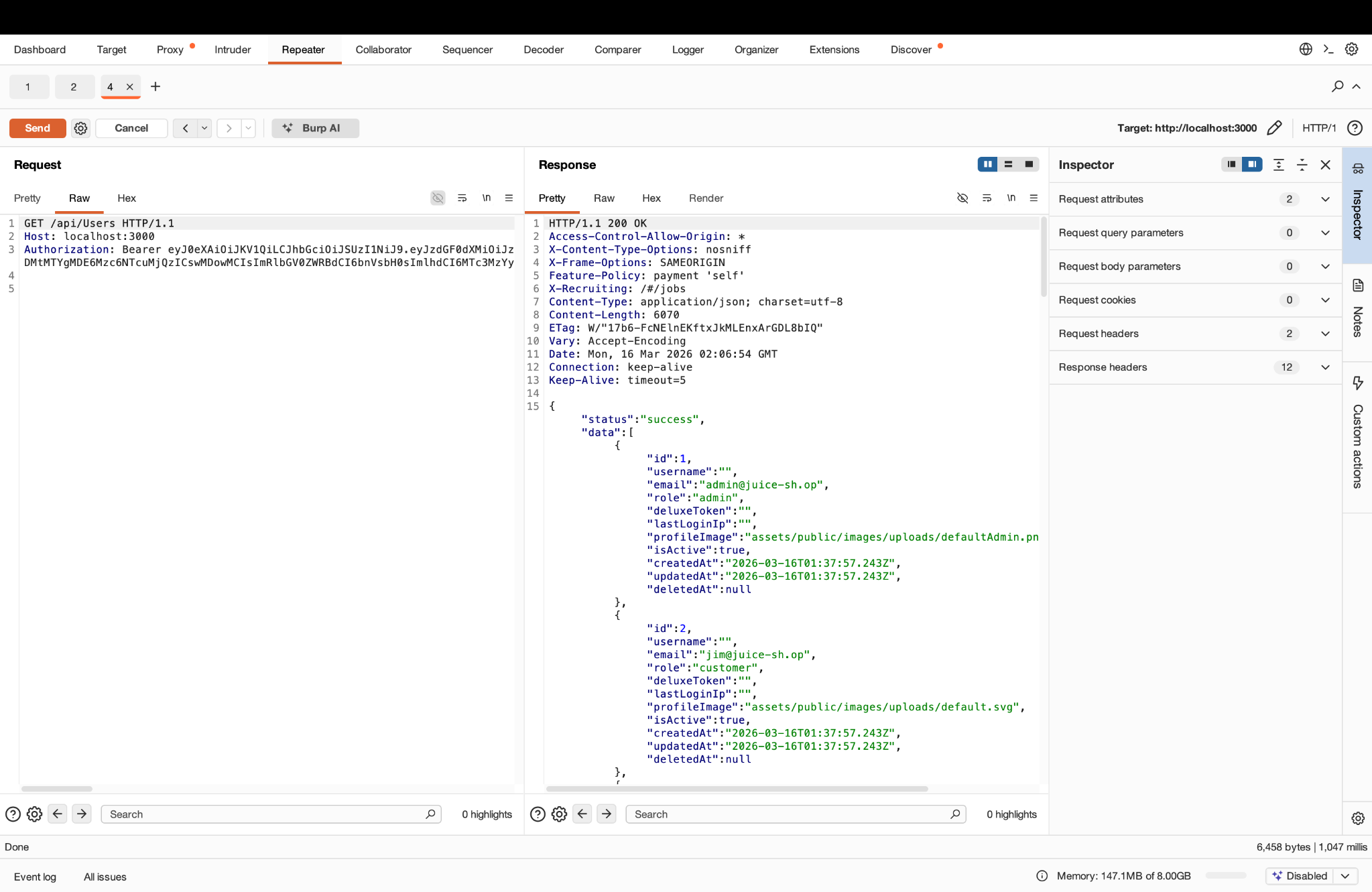Open the Custom actions side panel
Image resolution: width=1372 pixels, height=892 pixels.
click(1357, 436)
